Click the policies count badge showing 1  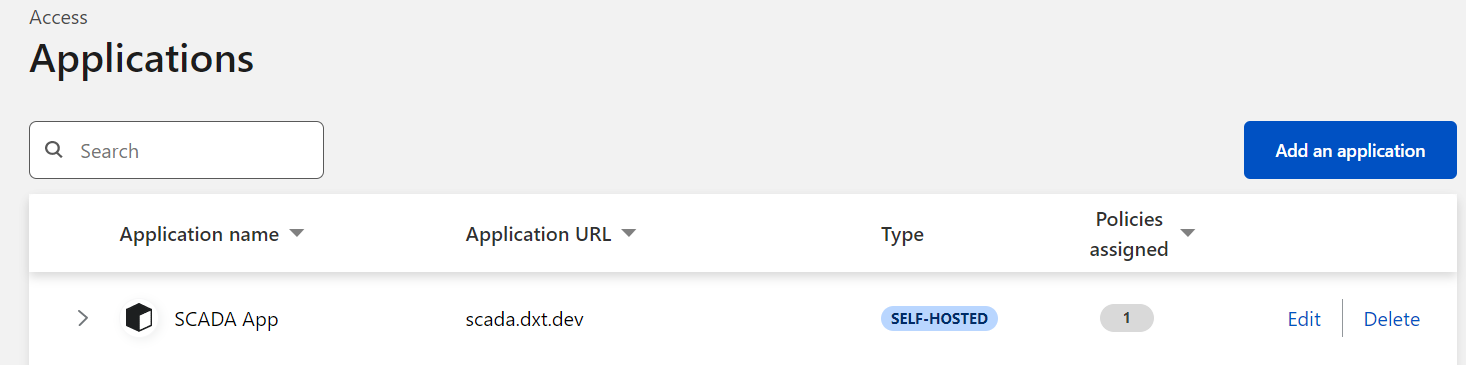1126,319
